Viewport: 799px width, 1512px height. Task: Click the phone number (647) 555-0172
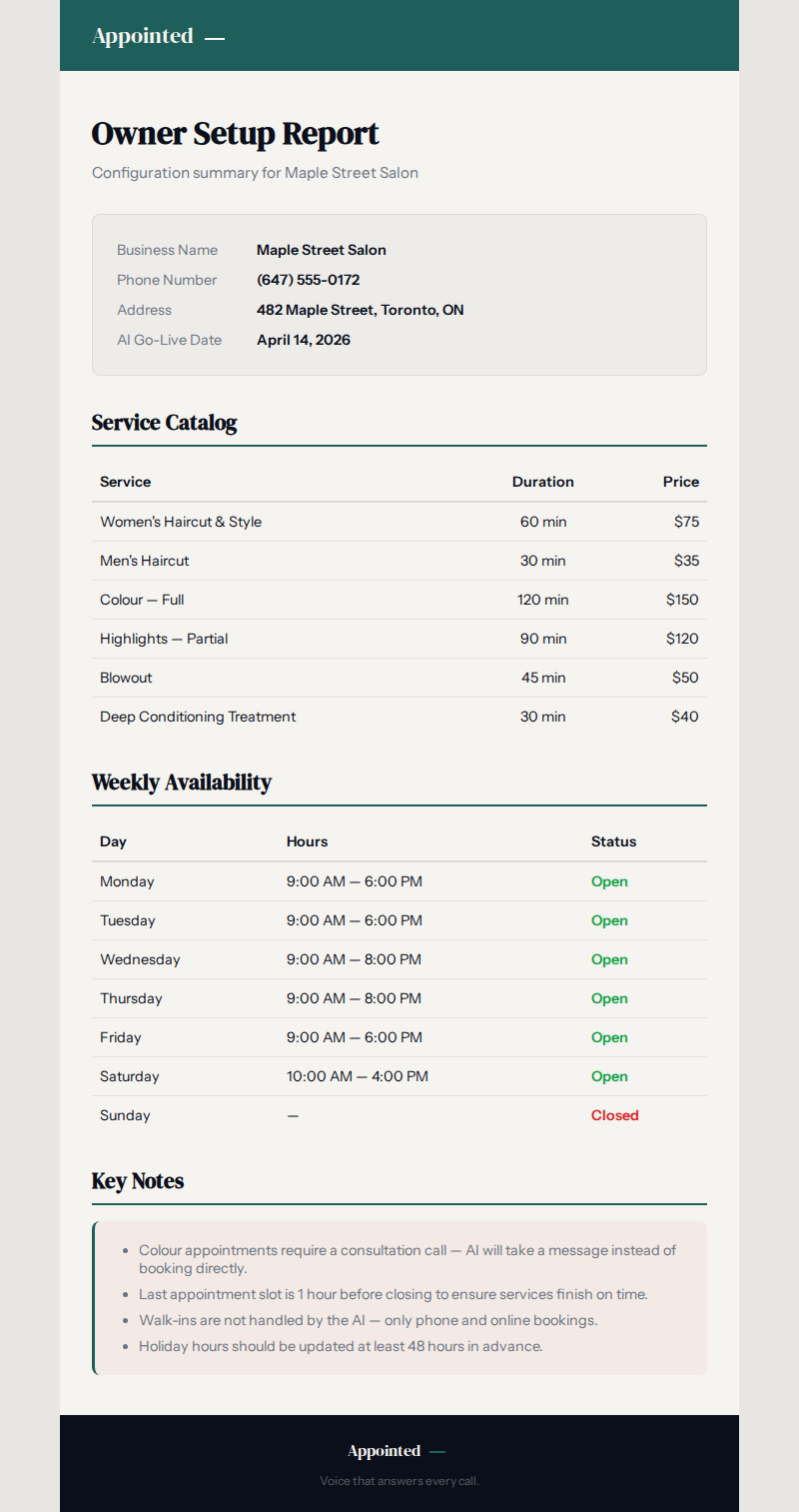[308, 280]
